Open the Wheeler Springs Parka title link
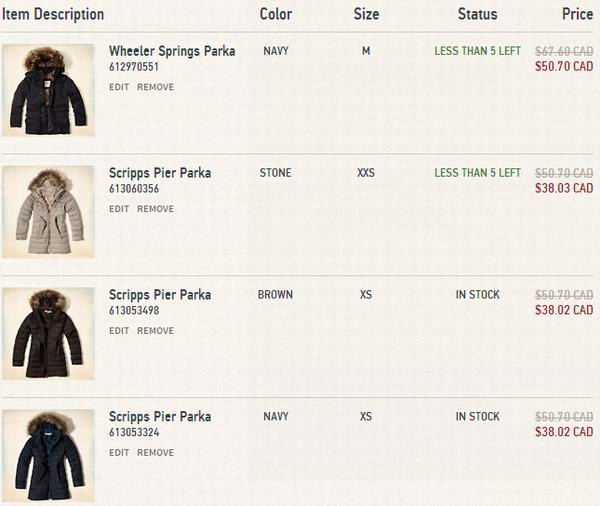600x506 pixels. (172, 51)
